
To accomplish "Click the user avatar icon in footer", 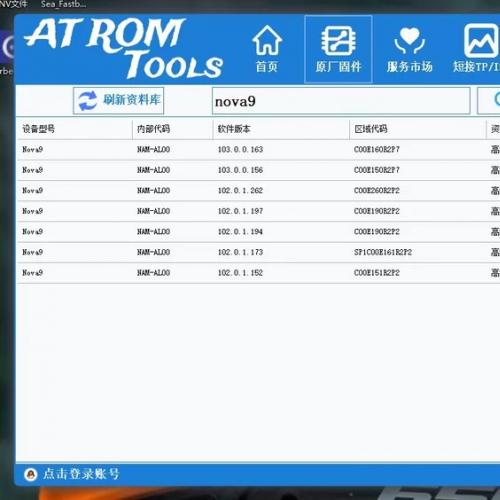I will (31, 474).
